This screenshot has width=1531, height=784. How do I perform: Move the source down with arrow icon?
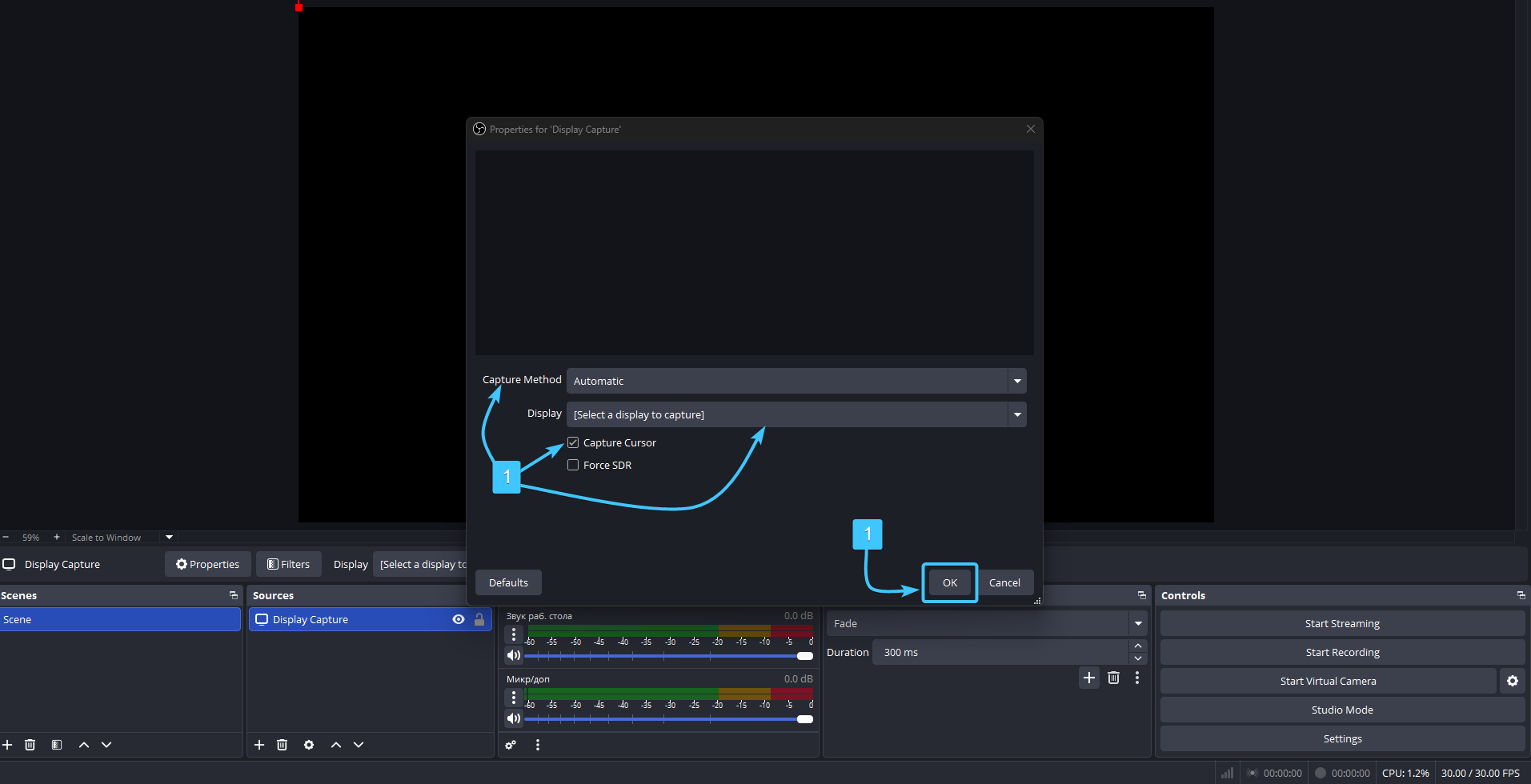point(359,745)
